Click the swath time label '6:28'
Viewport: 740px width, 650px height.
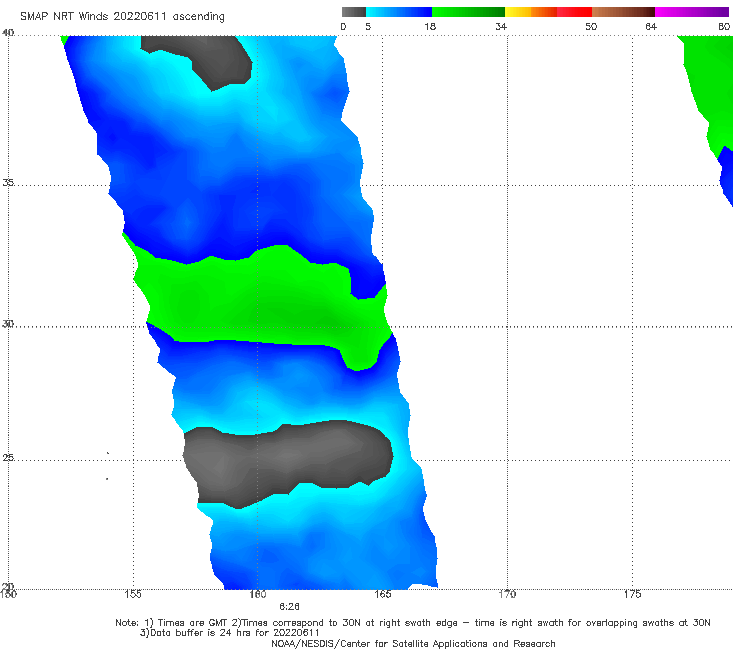click(289, 607)
